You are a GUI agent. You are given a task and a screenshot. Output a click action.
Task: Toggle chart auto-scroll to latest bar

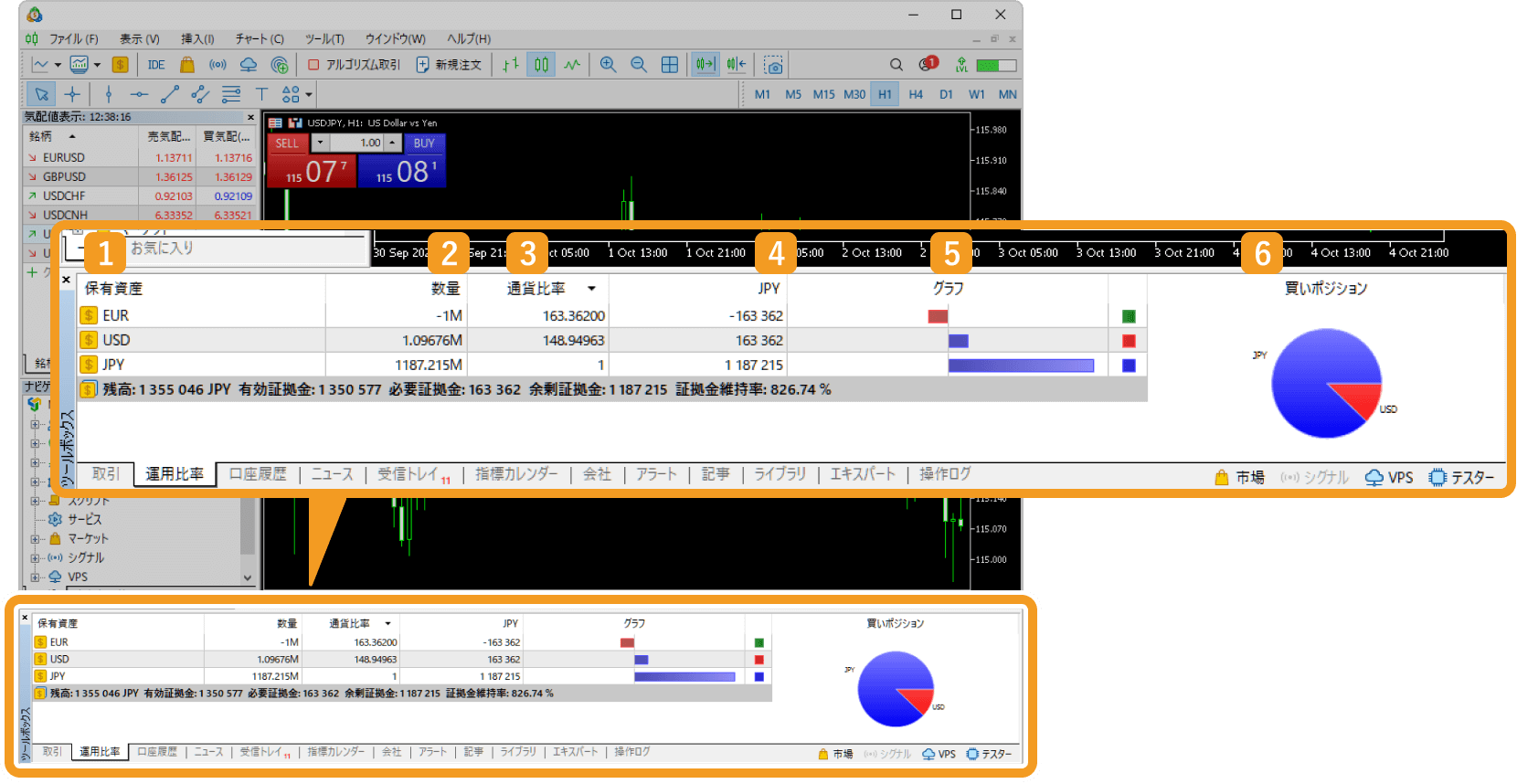(x=705, y=65)
